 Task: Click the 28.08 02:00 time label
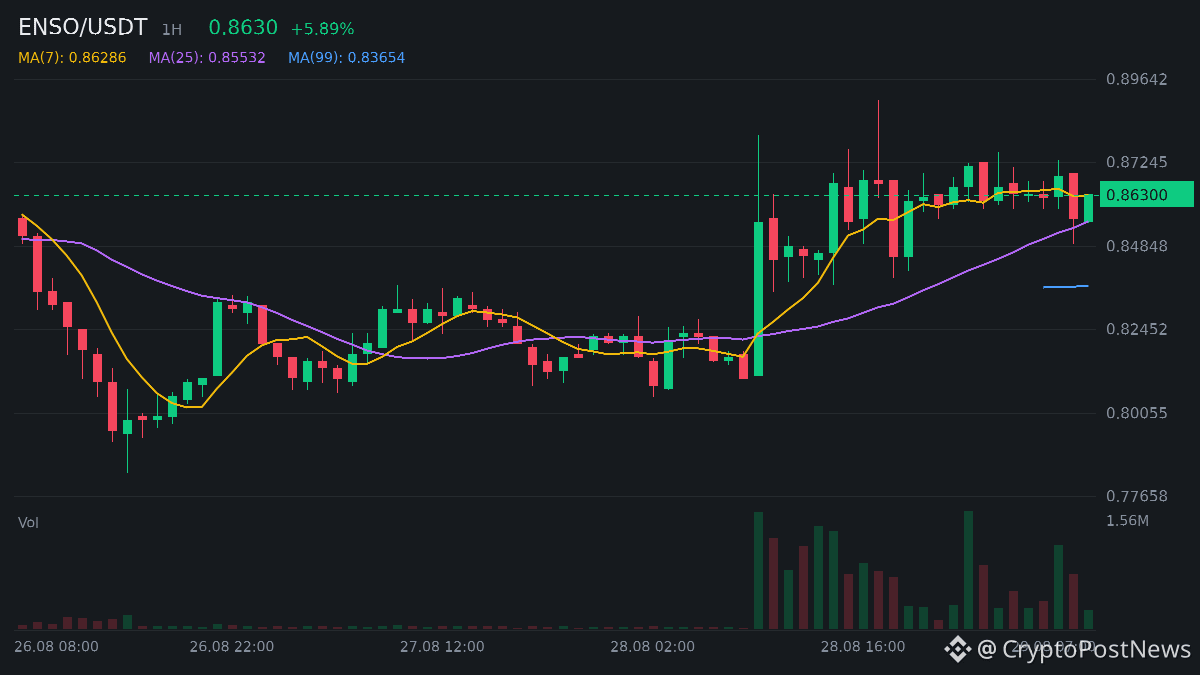point(652,647)
